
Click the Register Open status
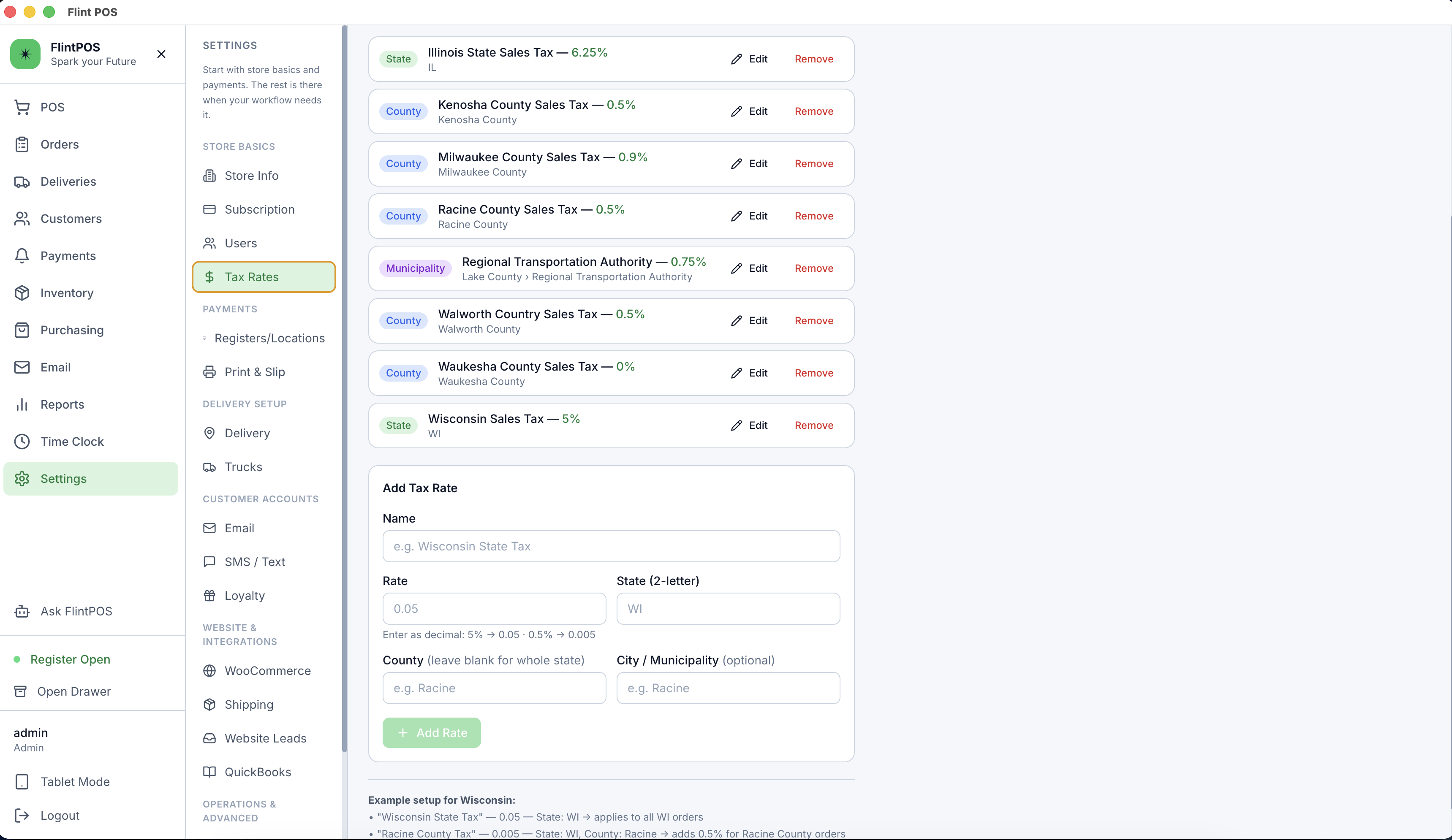point(70,659)
